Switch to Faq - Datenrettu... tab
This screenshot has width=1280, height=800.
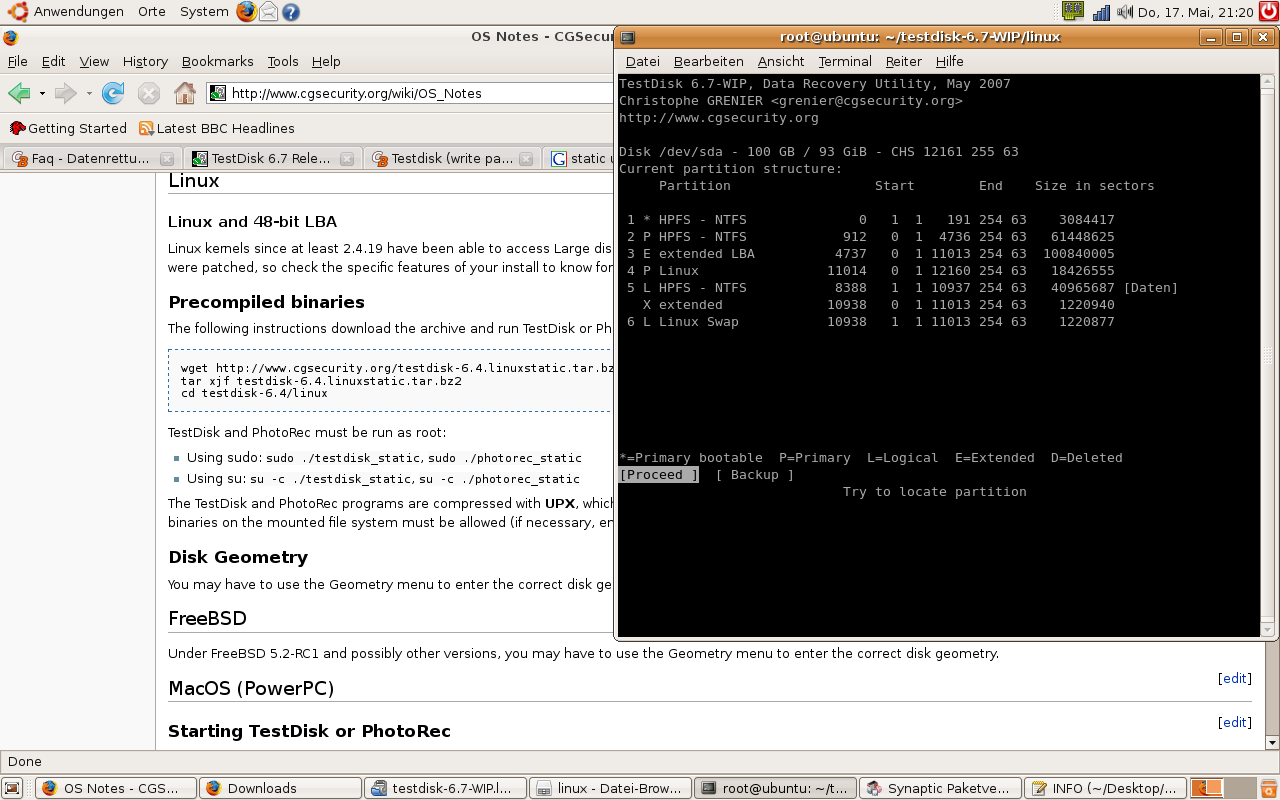[x=91, y=158]
